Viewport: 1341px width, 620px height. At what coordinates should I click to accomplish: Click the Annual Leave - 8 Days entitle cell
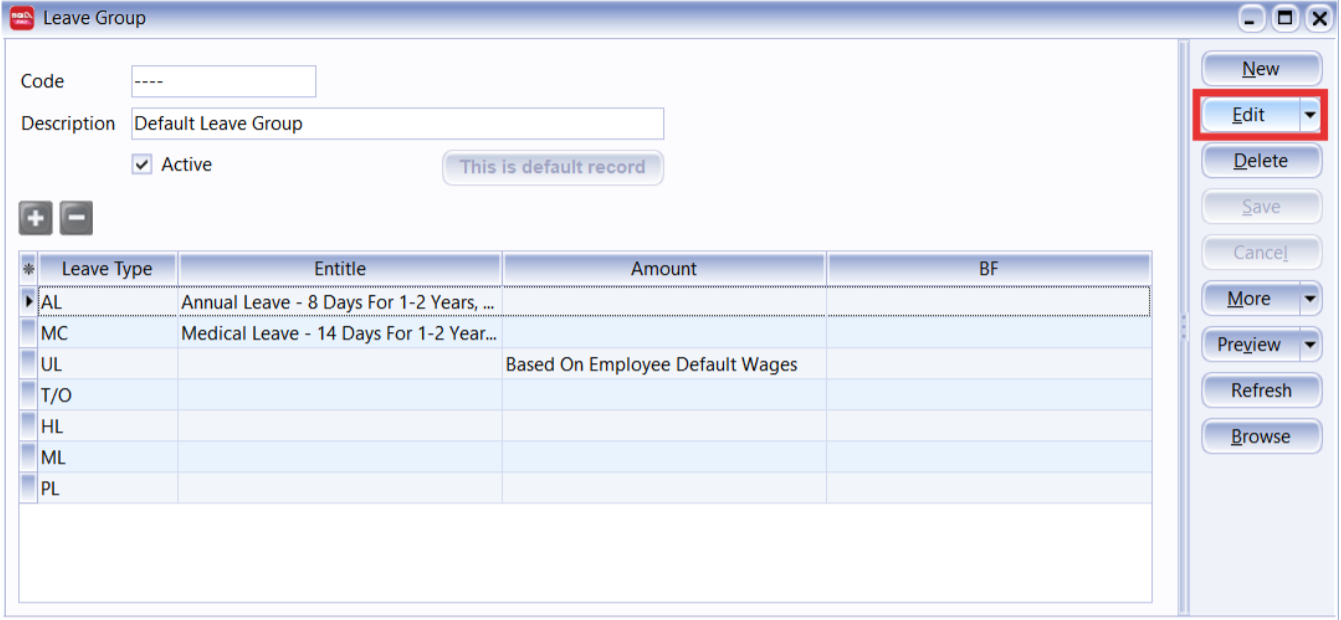click(340, 302)
